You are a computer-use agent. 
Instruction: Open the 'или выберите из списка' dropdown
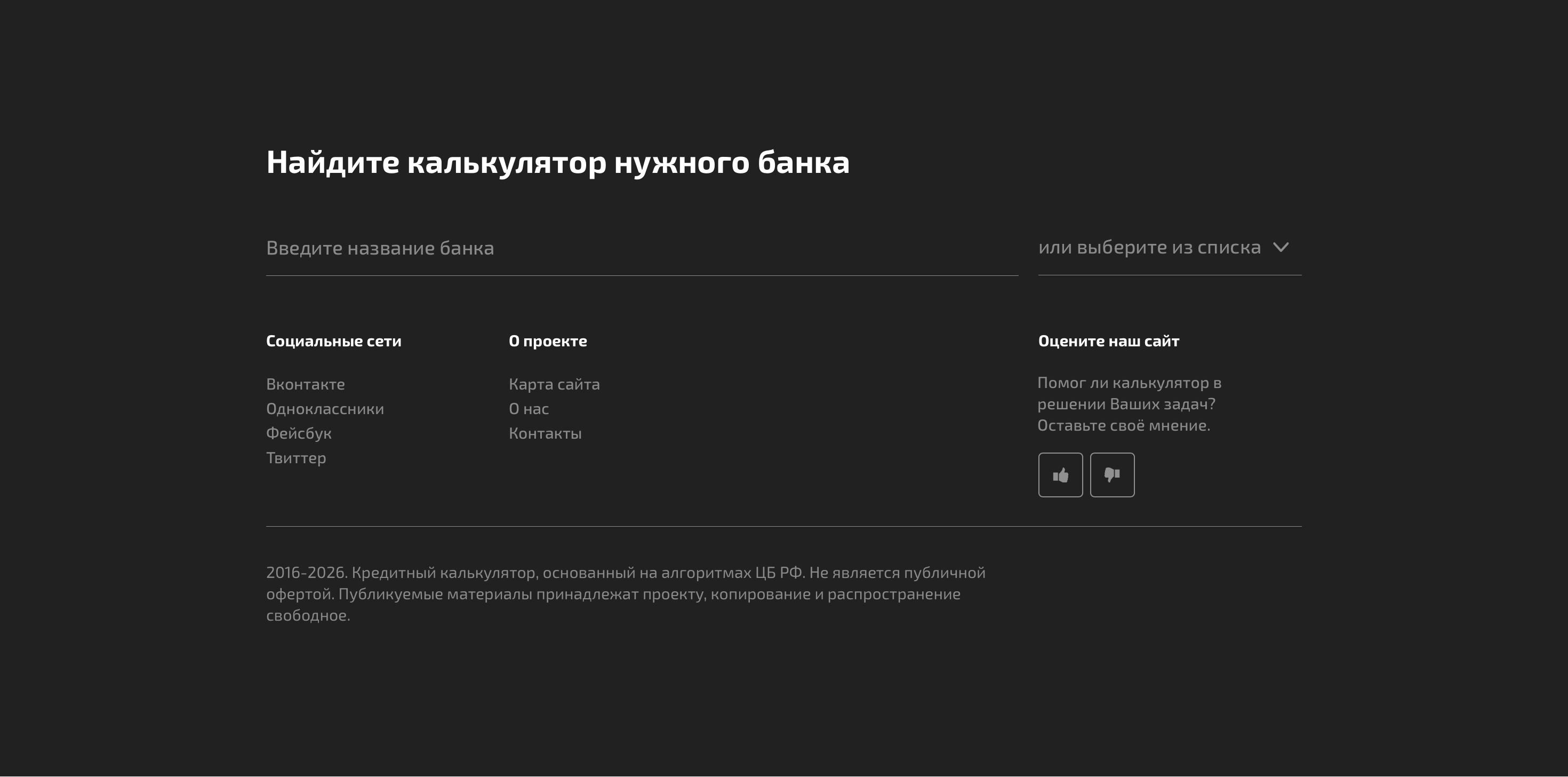coord(1169,247)
